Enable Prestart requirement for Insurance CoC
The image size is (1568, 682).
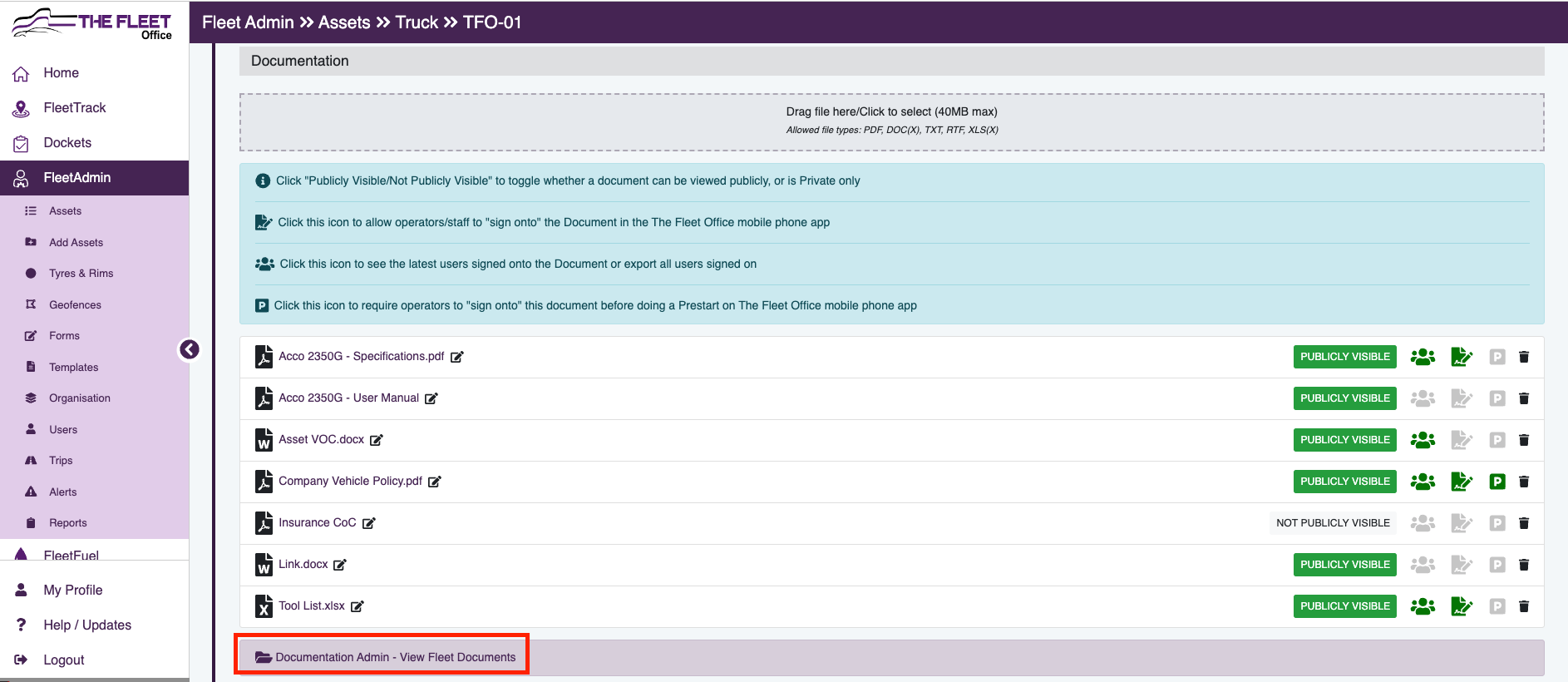[1497, 523]
